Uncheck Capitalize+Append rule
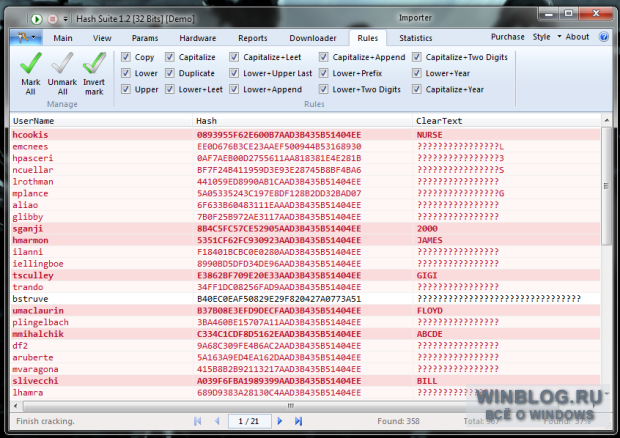The image size is (620, 438). coord(323,57)
